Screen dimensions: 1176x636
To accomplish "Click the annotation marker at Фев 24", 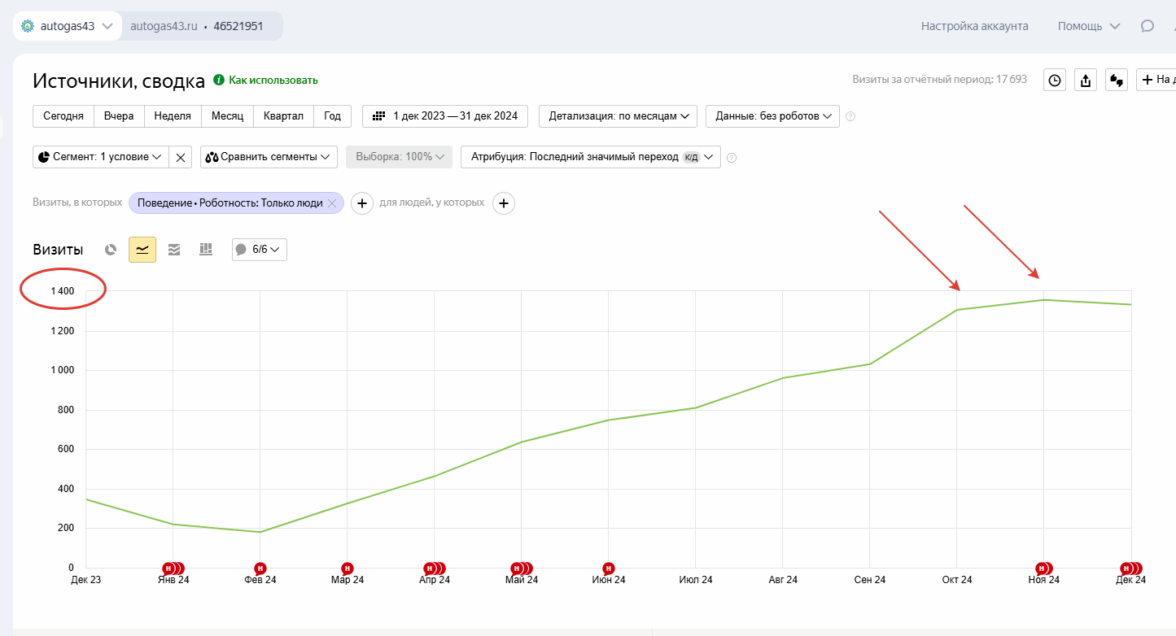I will 260,568.
